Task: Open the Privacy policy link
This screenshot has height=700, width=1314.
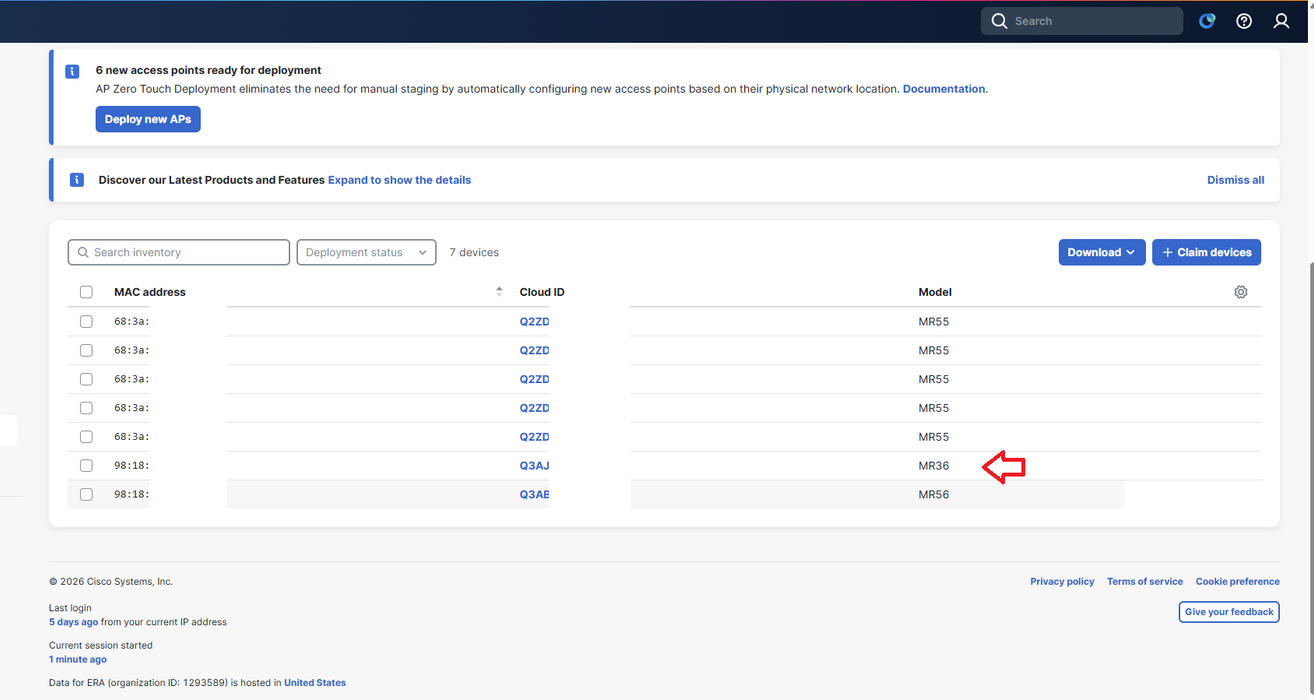Action: click(x=1062, y=581)
